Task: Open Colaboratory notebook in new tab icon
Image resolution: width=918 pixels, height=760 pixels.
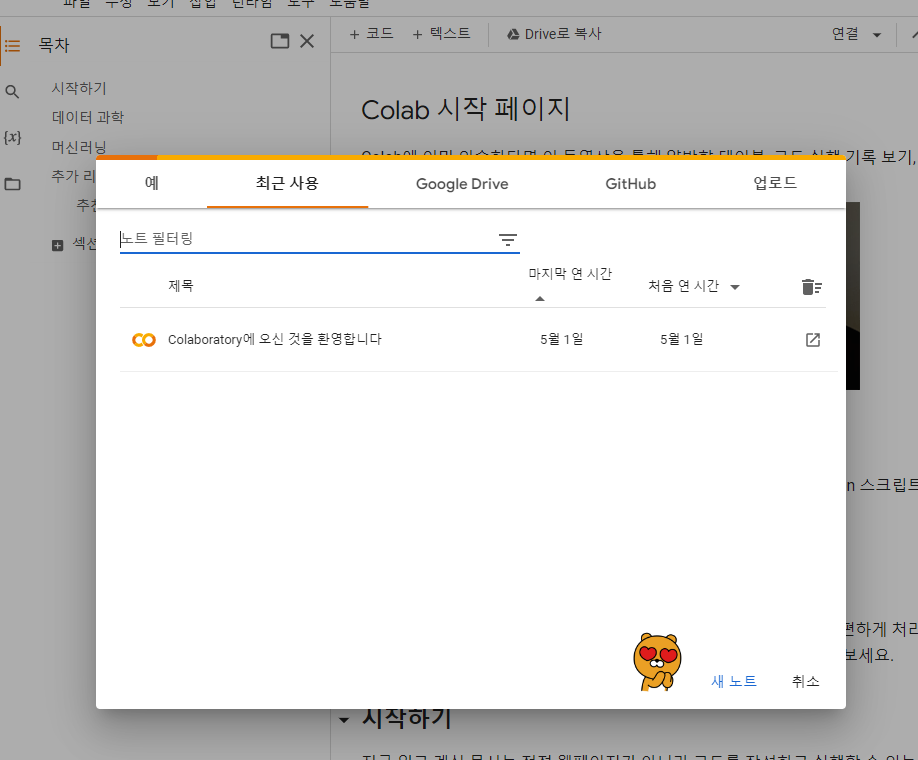Action: 813,340
